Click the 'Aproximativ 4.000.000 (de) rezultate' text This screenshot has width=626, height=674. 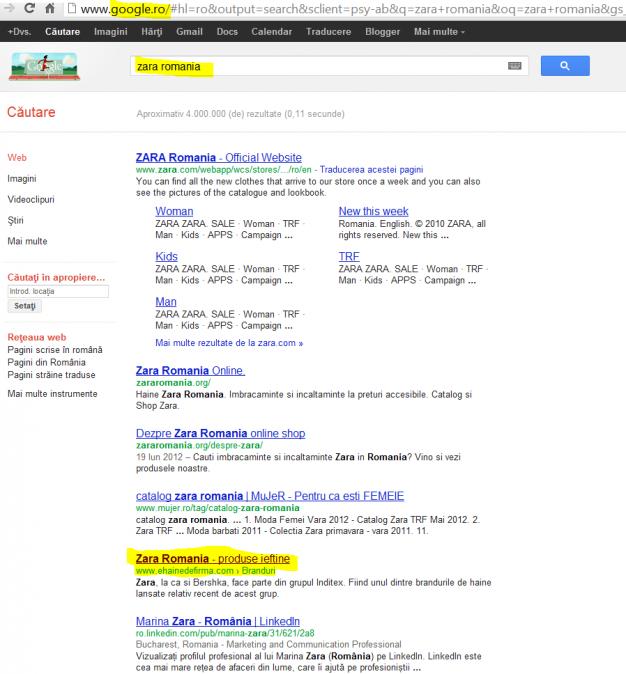point(240,114)
